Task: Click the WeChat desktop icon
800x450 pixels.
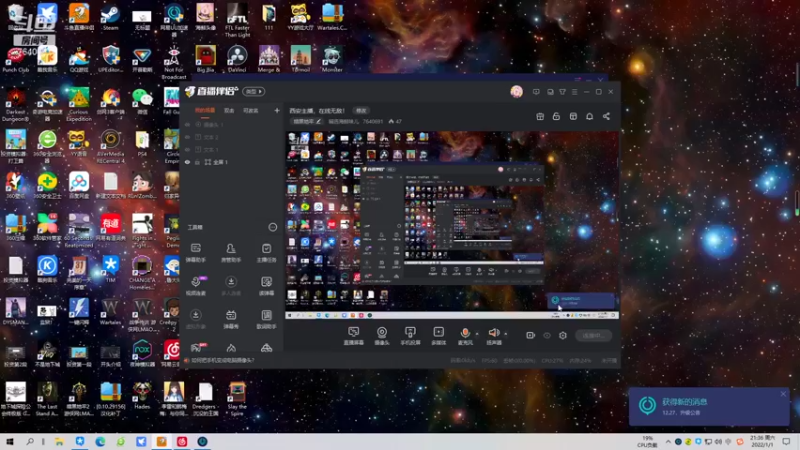Action: tap(142, 101)
